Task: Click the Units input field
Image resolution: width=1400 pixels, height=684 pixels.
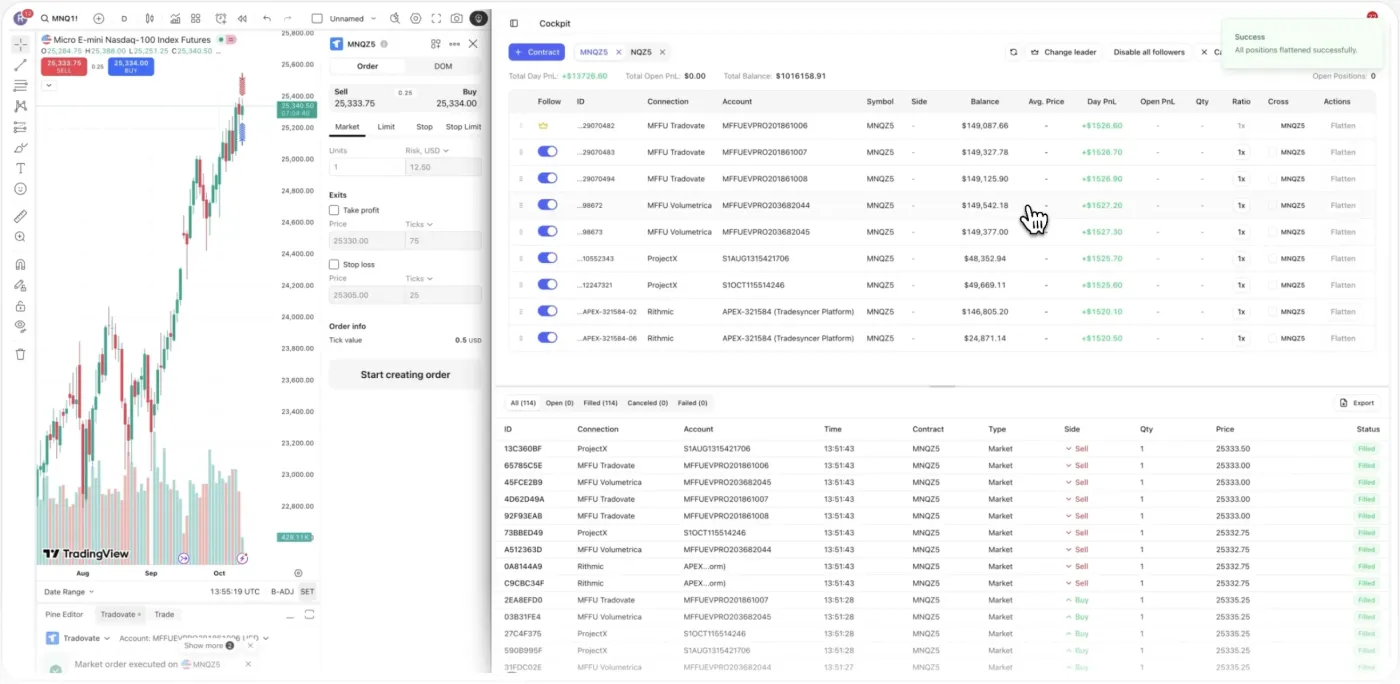Action: pos(366,167)
